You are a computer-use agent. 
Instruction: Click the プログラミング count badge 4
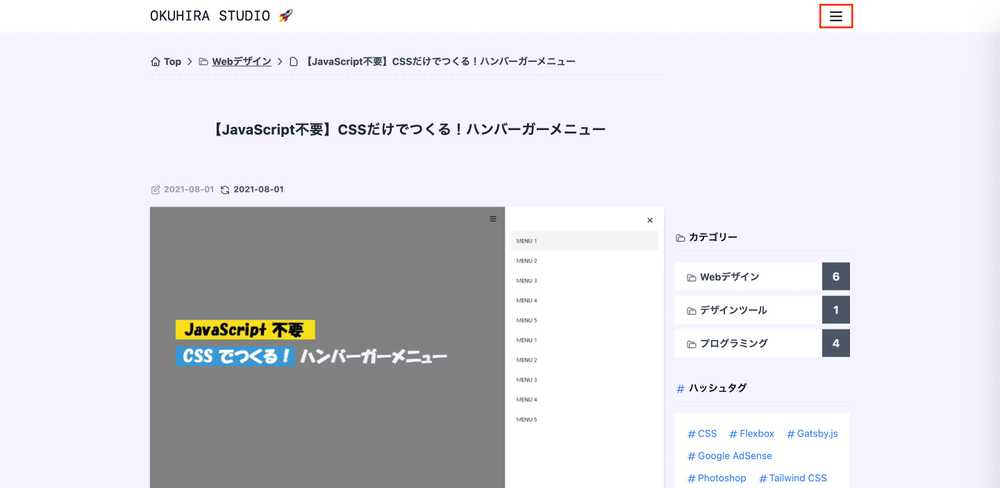(x=835, y=343)
